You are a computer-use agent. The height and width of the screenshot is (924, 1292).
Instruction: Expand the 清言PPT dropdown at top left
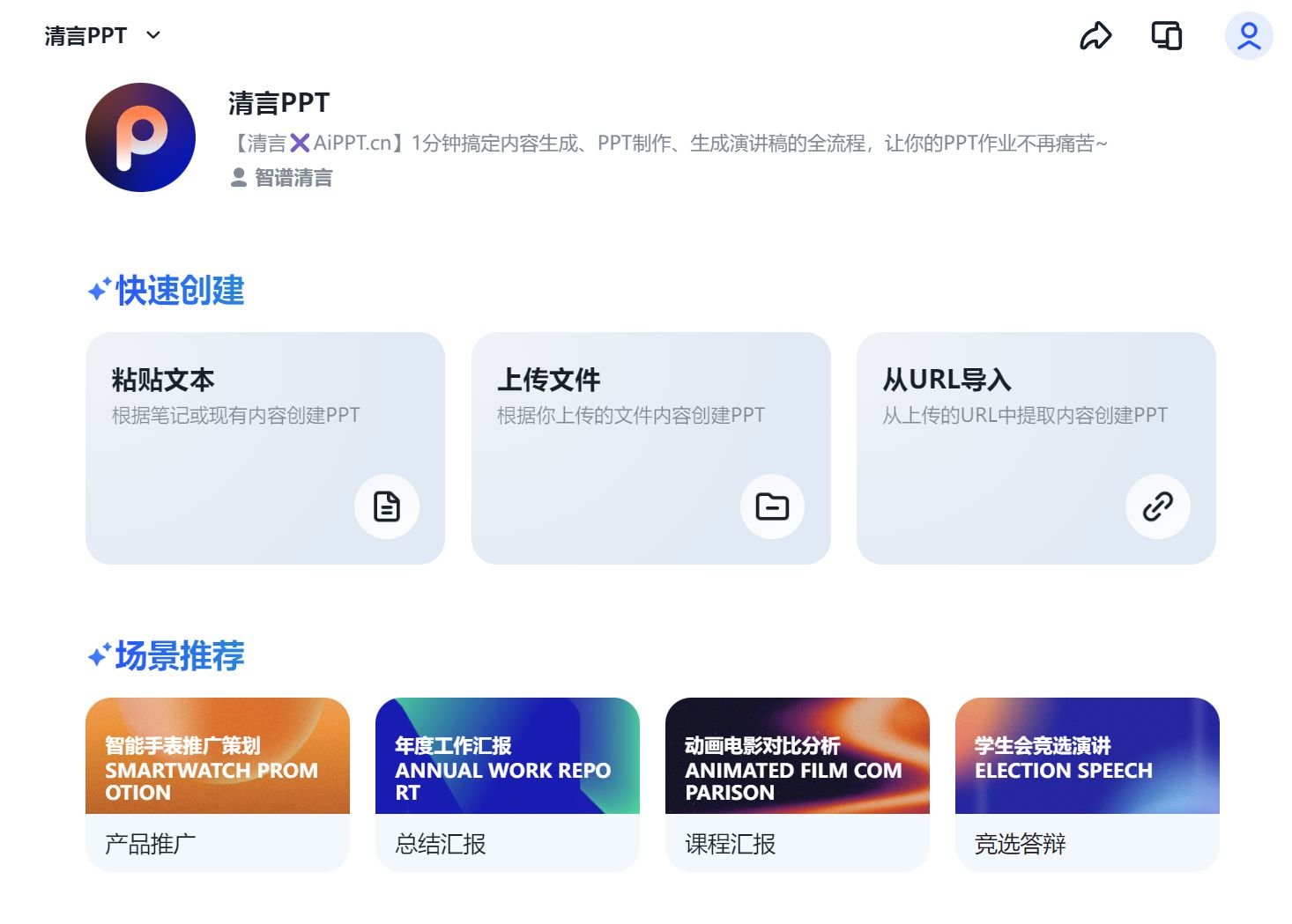pyautogui.click(x=152, y=35)
